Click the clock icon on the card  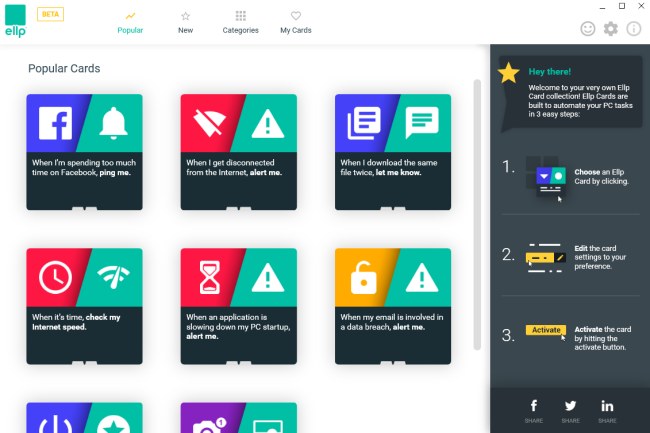[55, 277]
